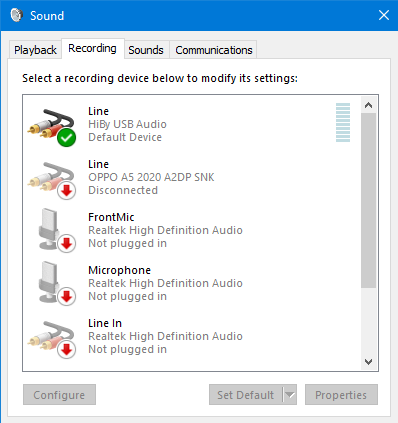
Task: Click the scrollbar down arrow in device list
Action: 368,362
